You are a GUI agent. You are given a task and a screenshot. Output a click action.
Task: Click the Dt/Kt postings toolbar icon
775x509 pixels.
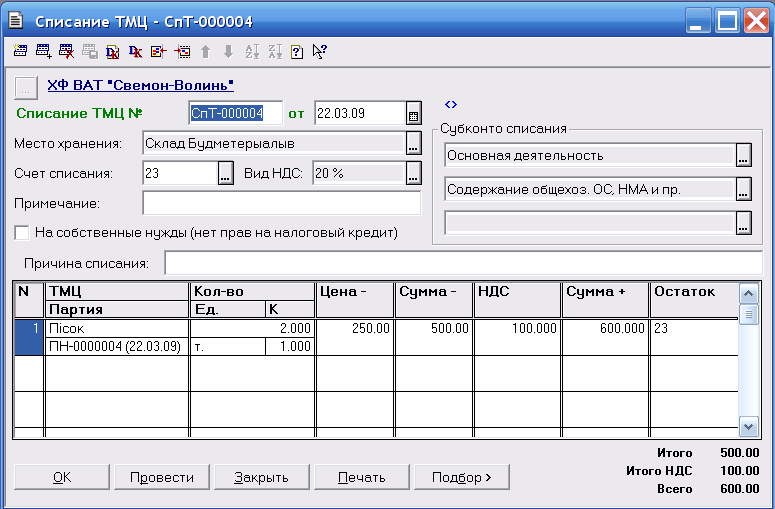pos(136,52)
